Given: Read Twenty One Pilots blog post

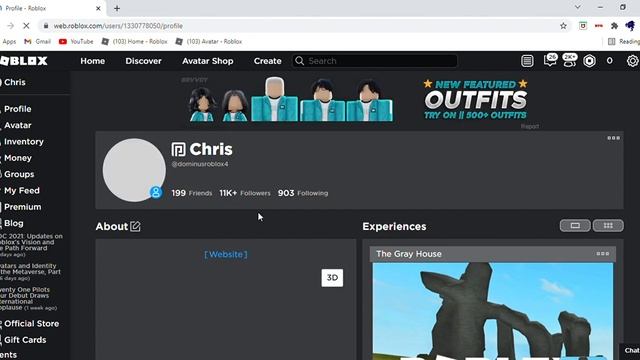Looking at the screenshot, I should (x=29, y=298).
